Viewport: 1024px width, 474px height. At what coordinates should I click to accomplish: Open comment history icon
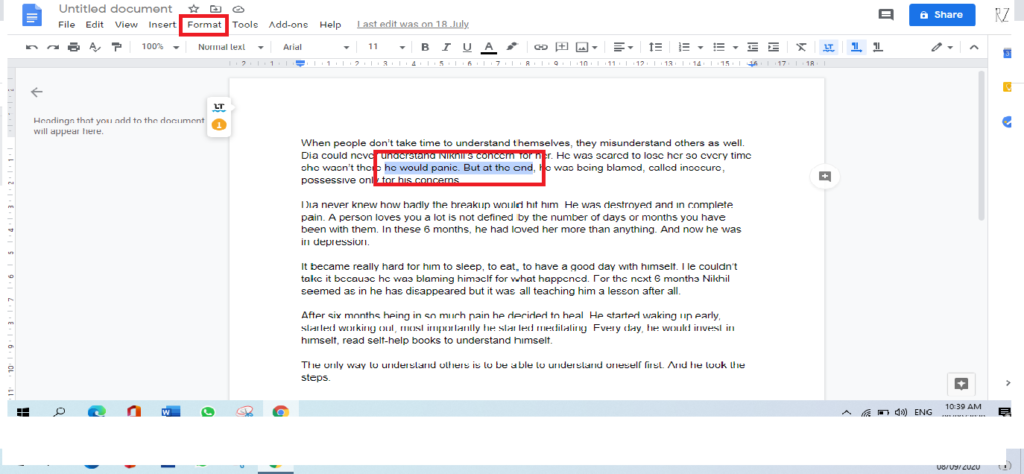click(x=886, y=14)
